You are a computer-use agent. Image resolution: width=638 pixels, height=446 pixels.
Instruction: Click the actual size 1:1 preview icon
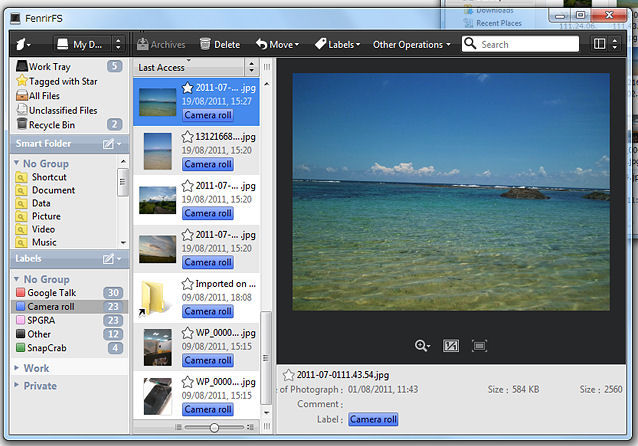pos(451,346)
